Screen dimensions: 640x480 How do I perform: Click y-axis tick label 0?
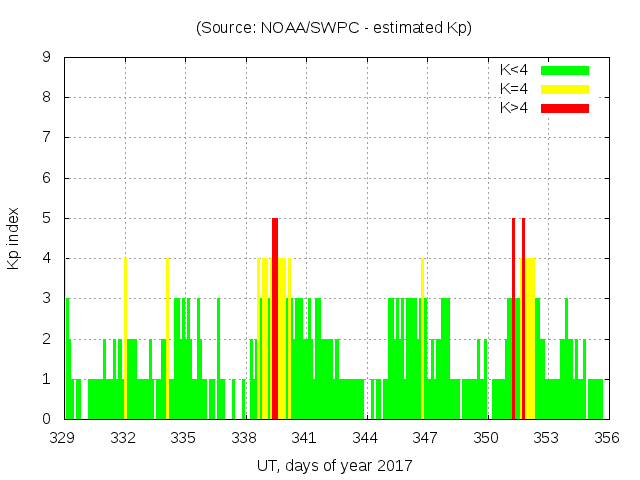tap(46, 419)
